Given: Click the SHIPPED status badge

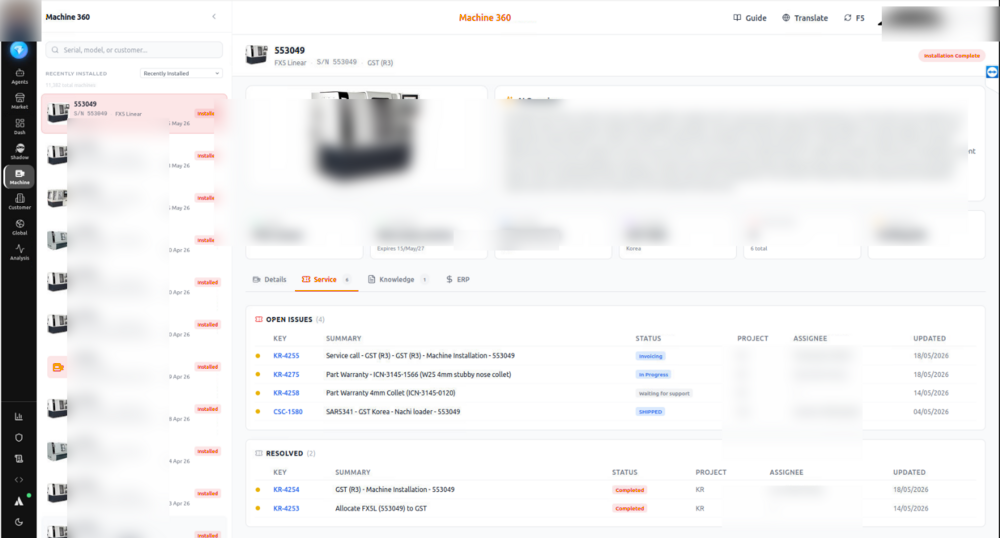Looking at the screenshot, I should coord(650,412).
